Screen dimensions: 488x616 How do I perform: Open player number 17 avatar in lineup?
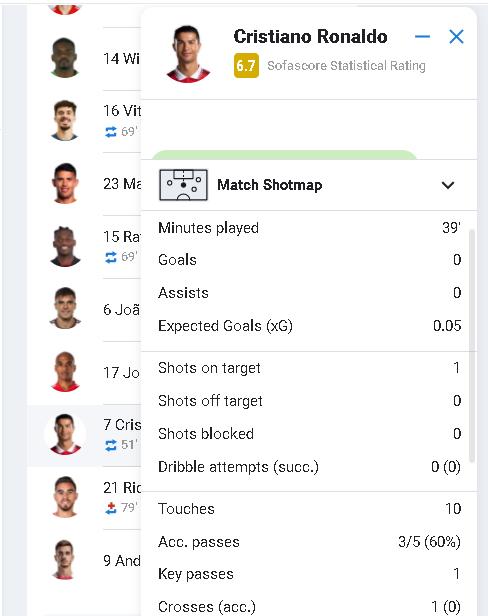[65, 371]
